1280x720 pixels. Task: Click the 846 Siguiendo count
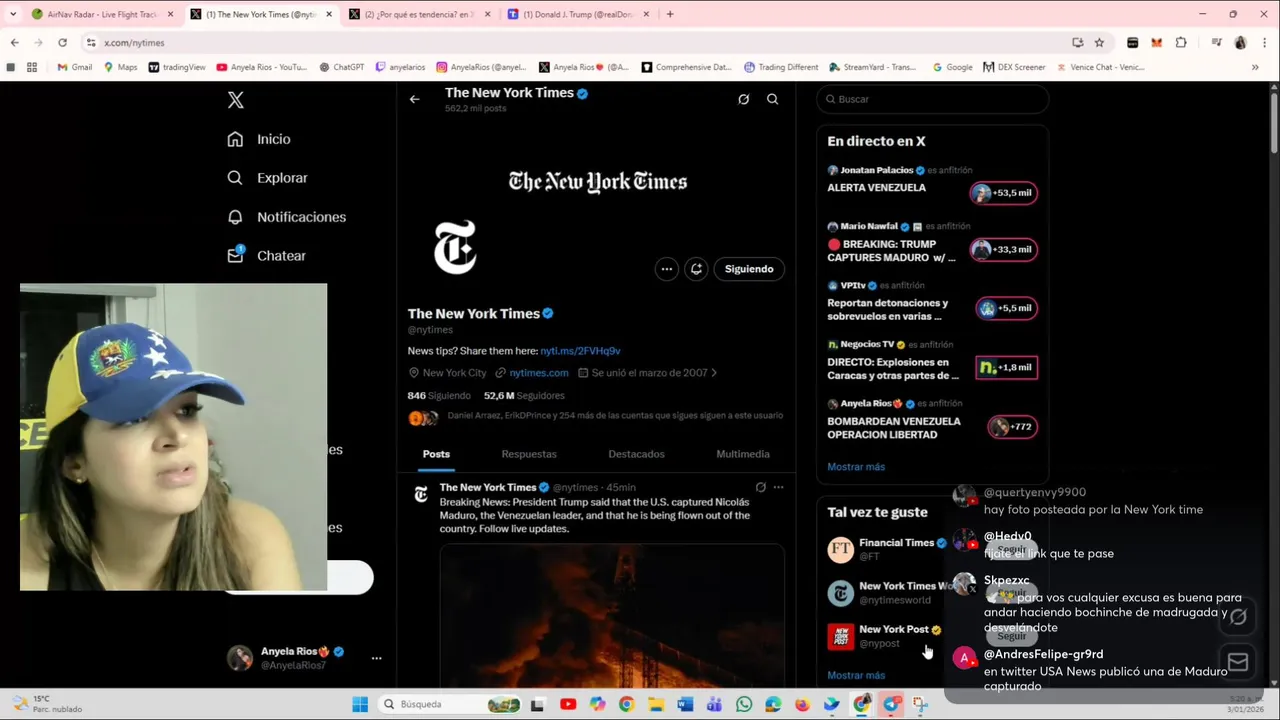(438, 396)
